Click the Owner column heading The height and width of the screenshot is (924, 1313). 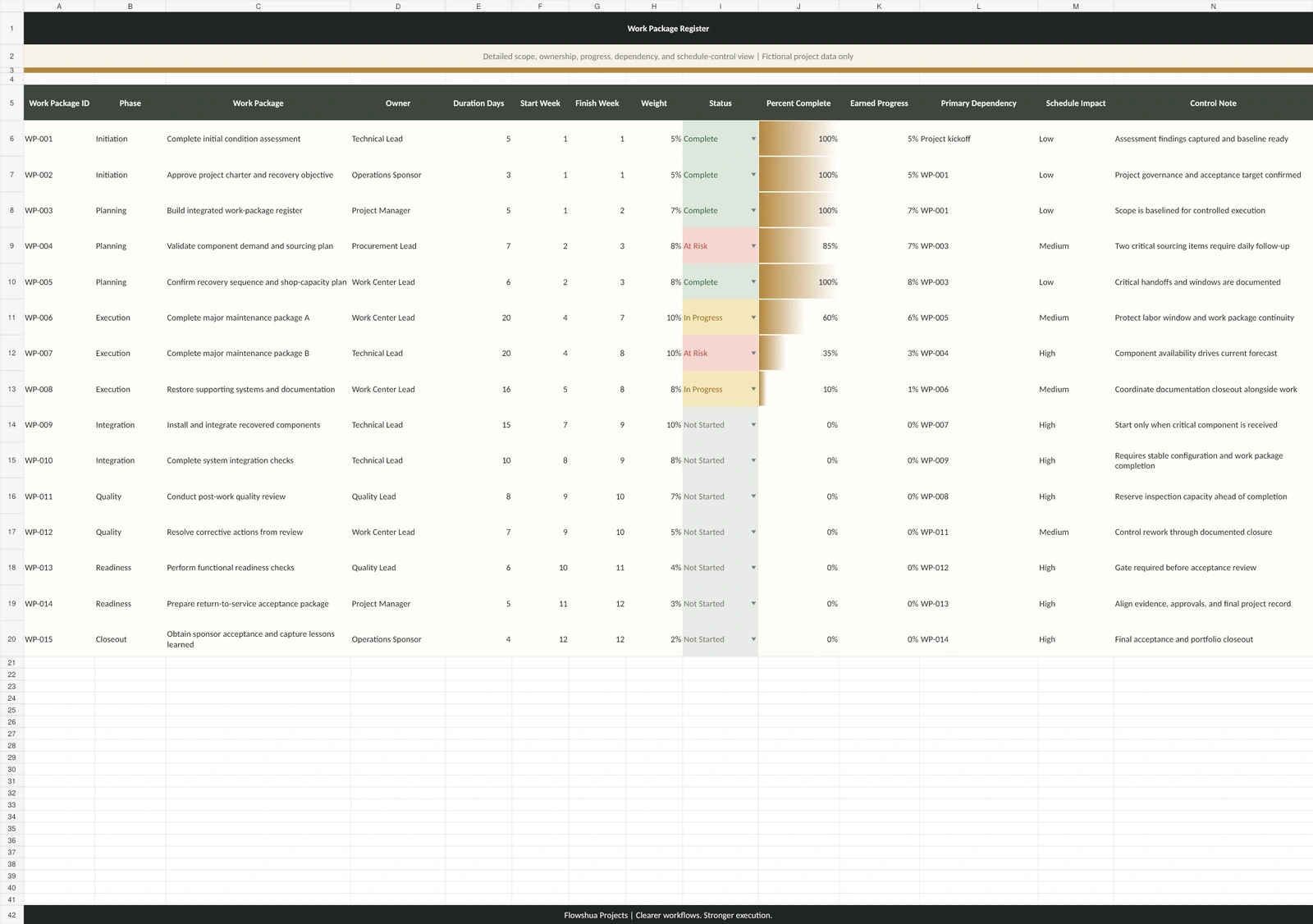(398, 103)
